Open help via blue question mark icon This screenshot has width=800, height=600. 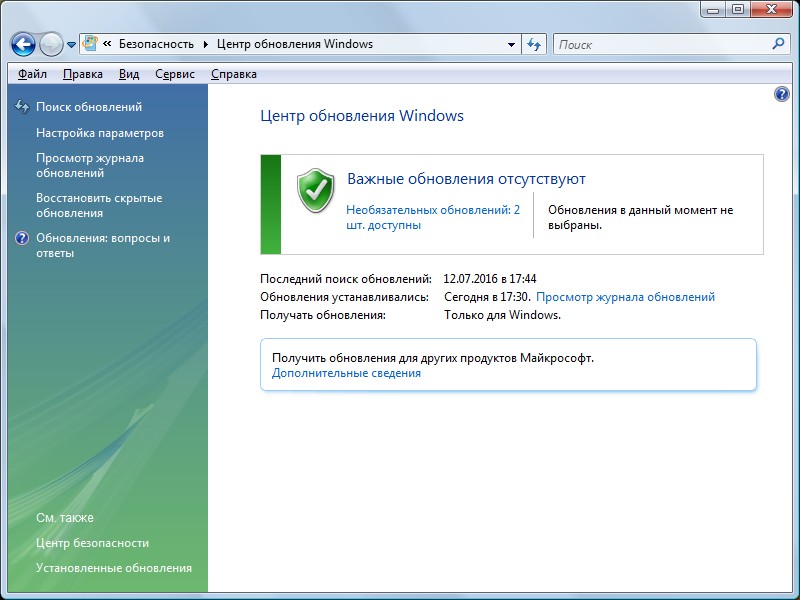coord(782,94)
